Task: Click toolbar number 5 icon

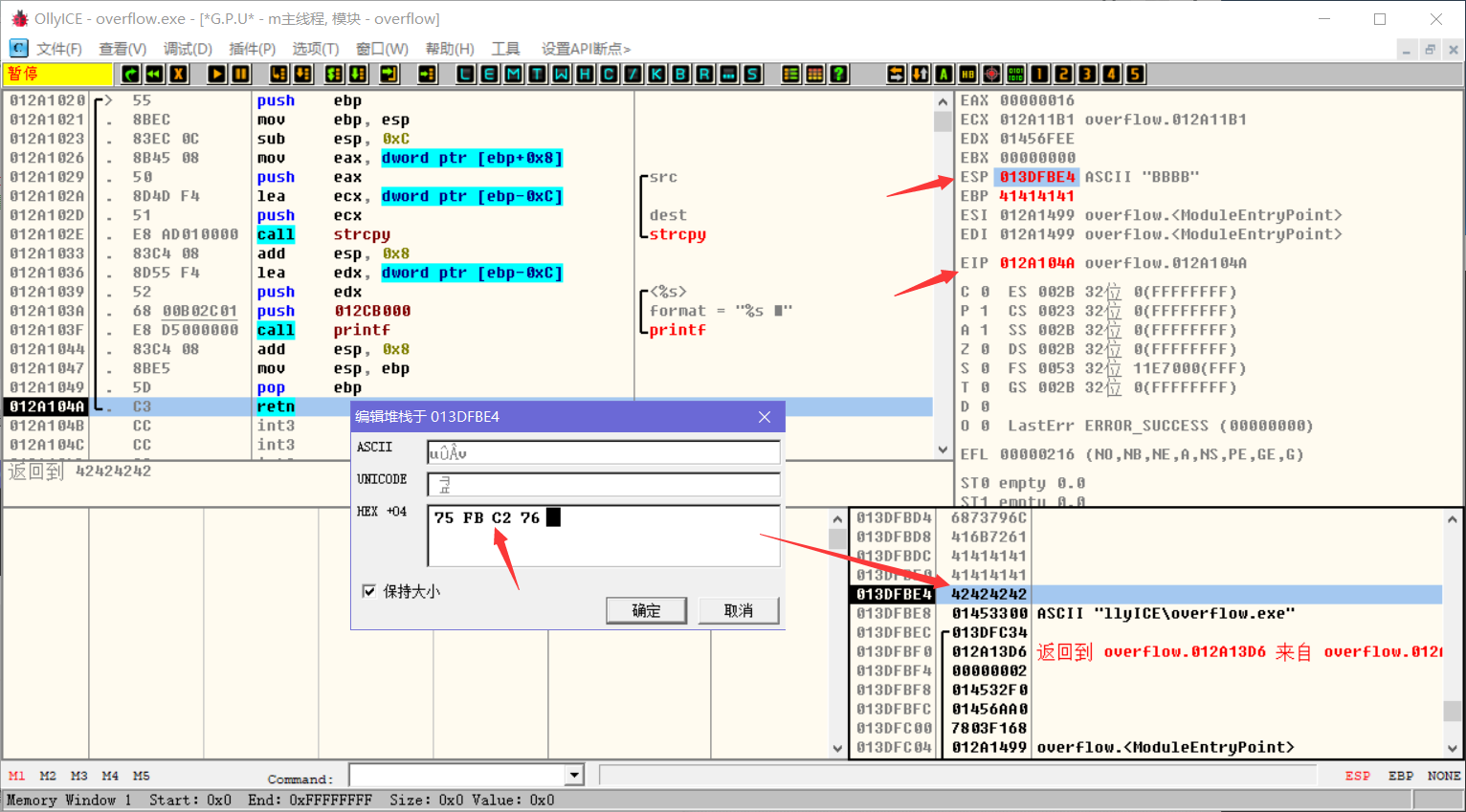Action: point(1136,74)
